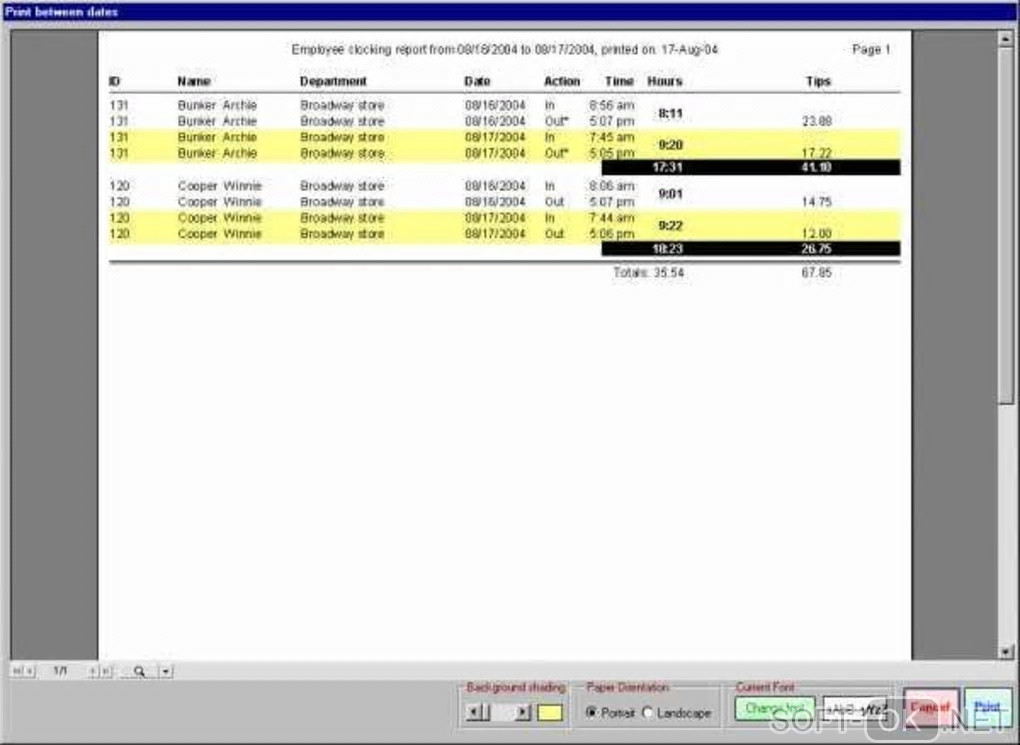The width and height of the screenshot is (1020, 745).
Task: Click the Hours column header
Action: click(665, 81)
